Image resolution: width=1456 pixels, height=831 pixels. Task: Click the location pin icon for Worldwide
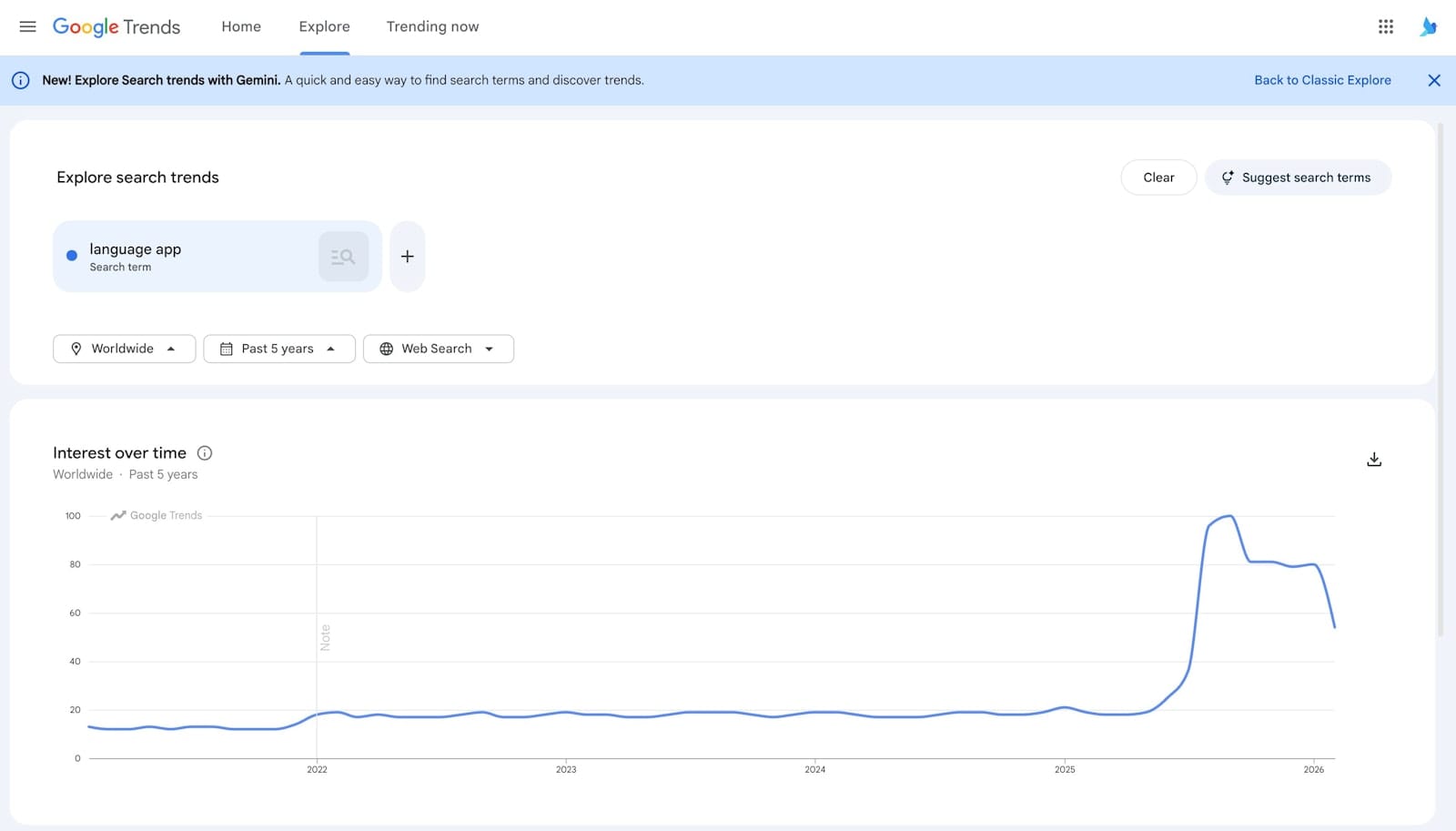(x=76, y=349)
